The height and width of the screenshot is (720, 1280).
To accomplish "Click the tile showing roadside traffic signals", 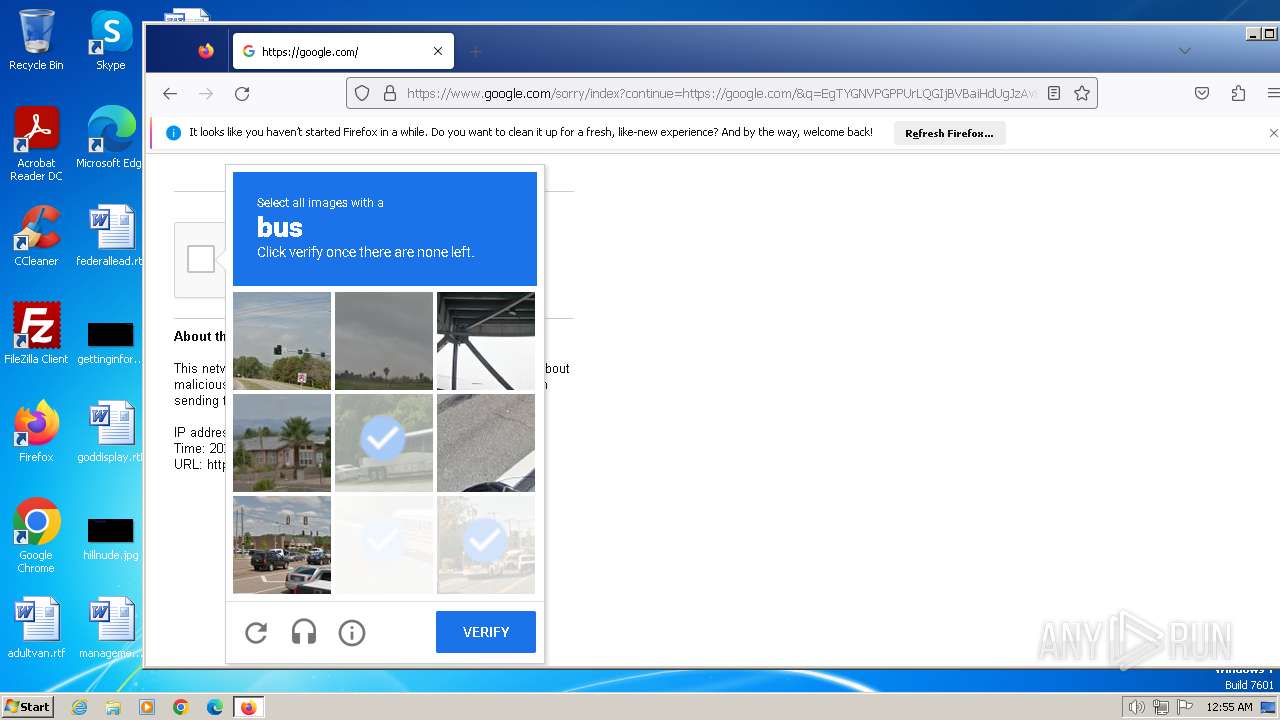I will point(282,341).
